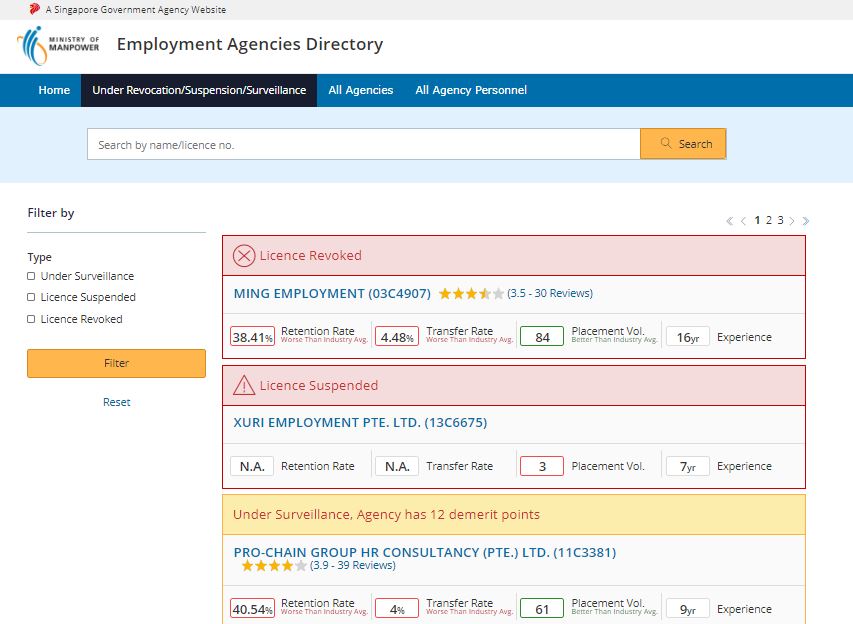Apply filters with the Filter button

(116, 363)
